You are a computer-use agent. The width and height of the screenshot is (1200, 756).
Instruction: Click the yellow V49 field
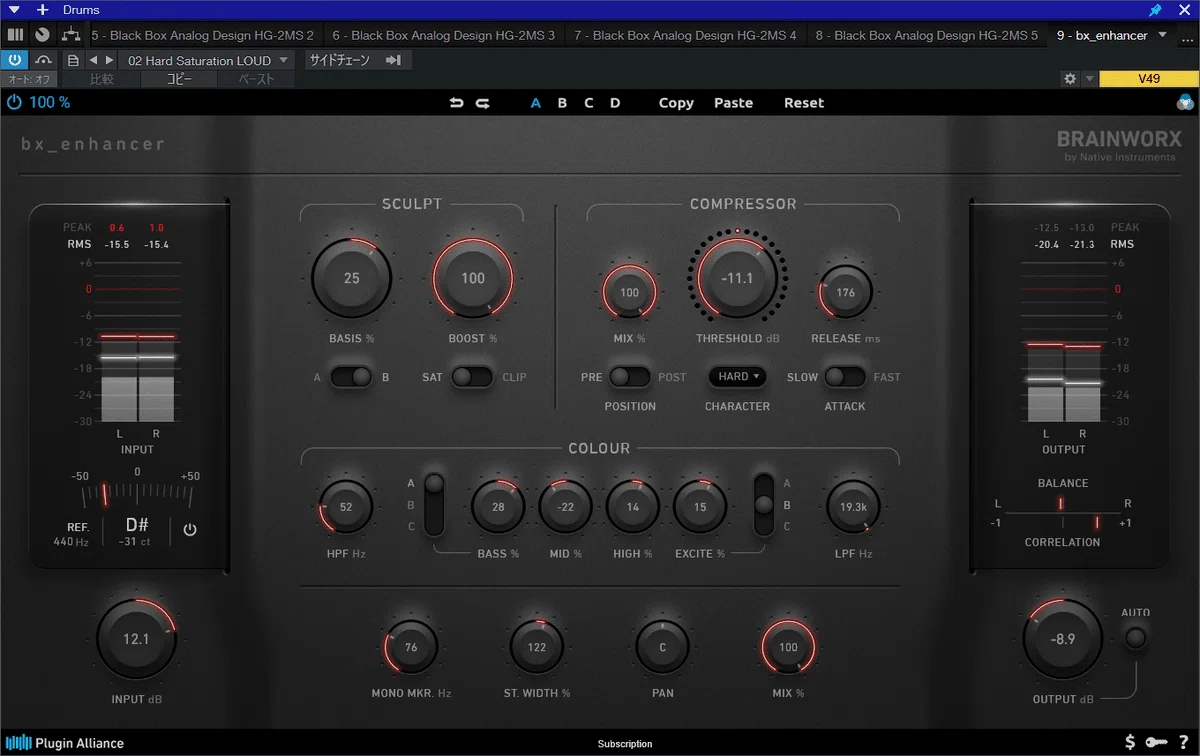pyautogui.click(x=1148, y=78)
